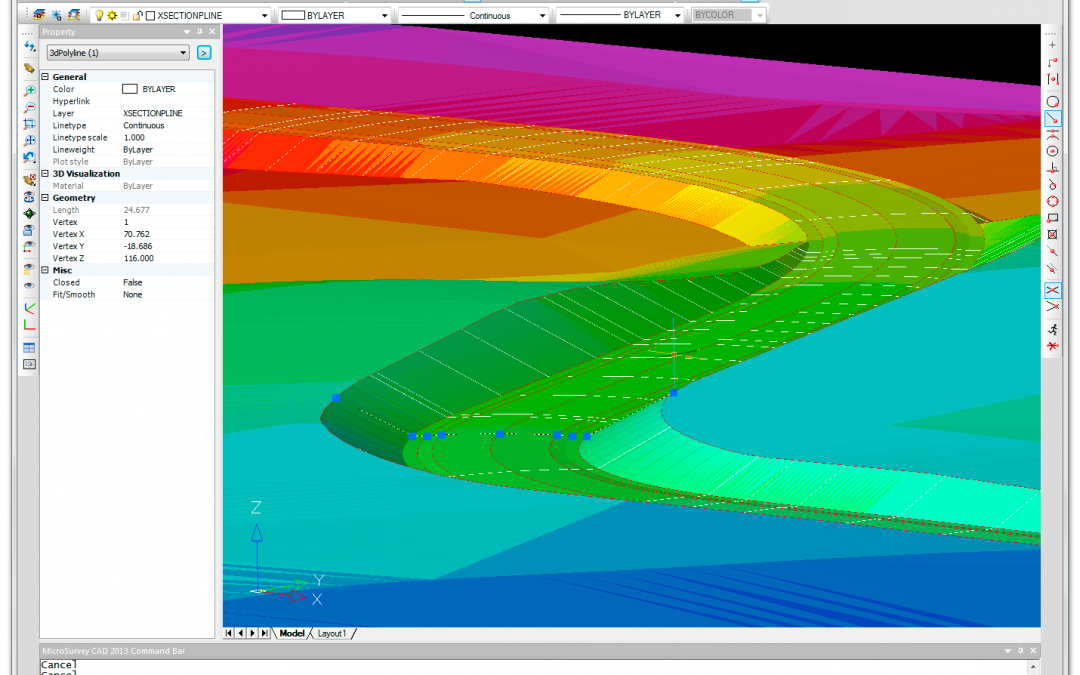The image size is (1080, 675).
Task: Select the Endpoint snap line icon
Action: tap(1052, 119)
